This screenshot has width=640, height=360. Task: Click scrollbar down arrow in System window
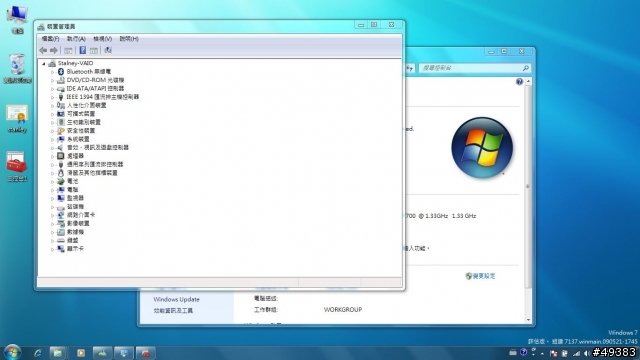click(529, 320)
